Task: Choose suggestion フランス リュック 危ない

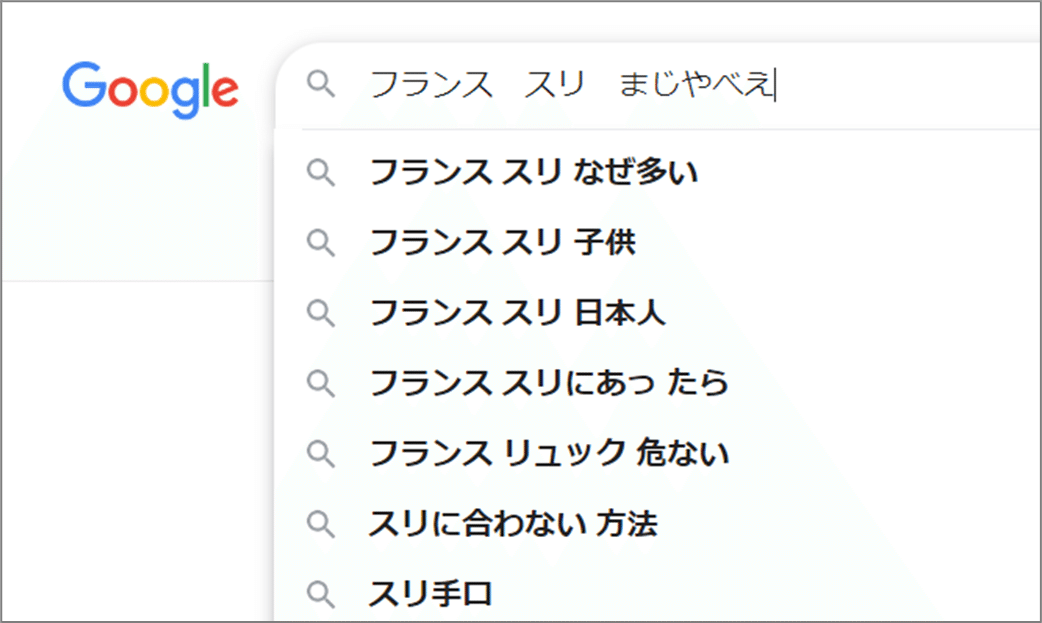Action: [549, 454]
